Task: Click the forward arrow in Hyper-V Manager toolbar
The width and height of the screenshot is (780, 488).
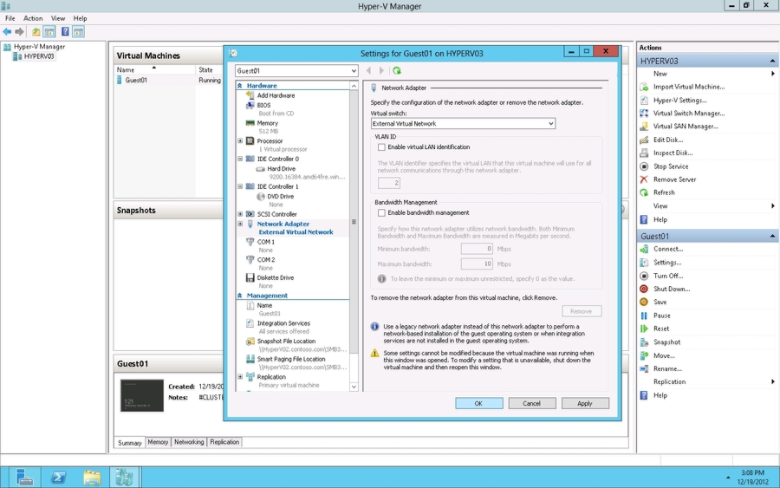Action: tap(19, 32)
